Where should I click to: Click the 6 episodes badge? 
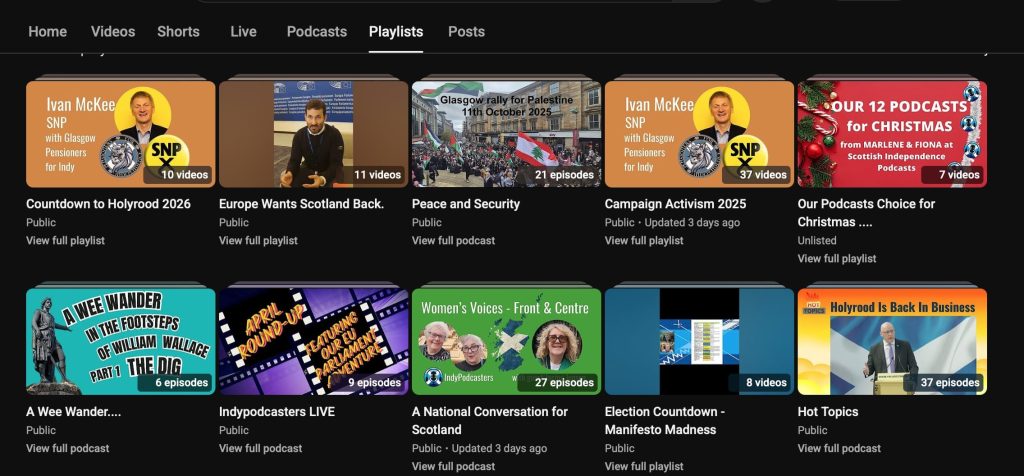click(174, 383)
